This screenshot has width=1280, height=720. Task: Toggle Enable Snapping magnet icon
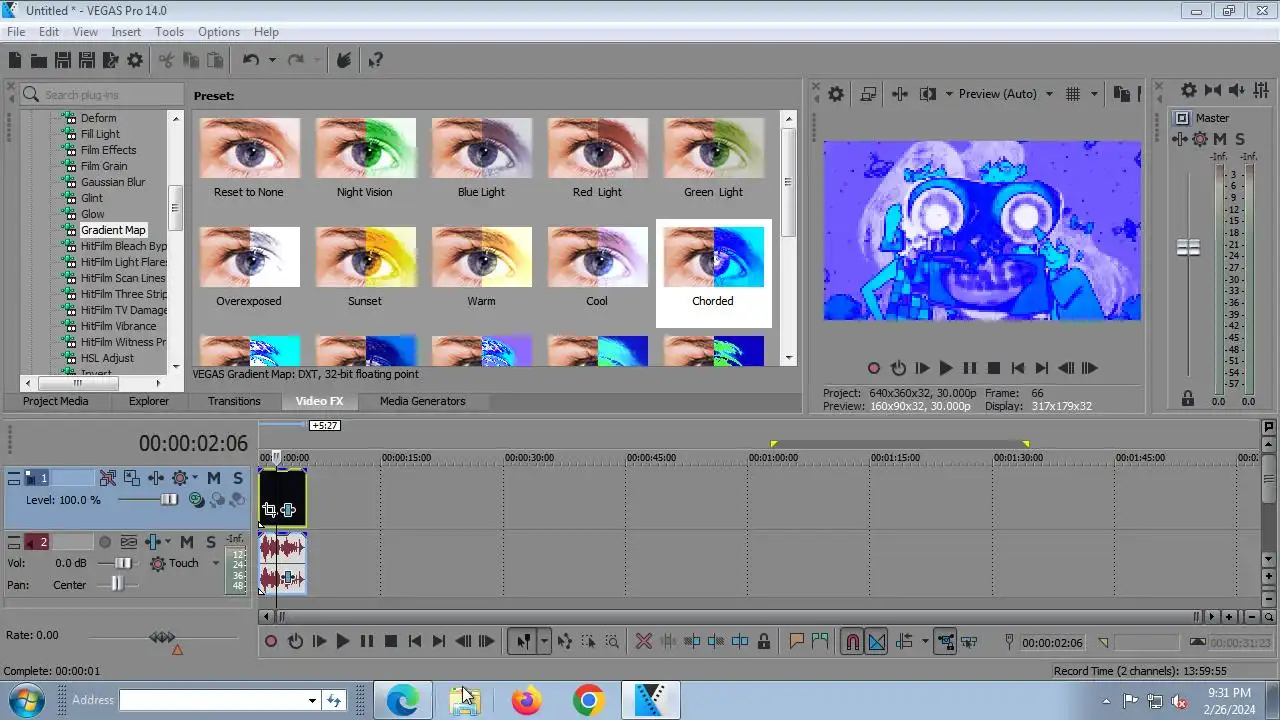tap(852, 642)
